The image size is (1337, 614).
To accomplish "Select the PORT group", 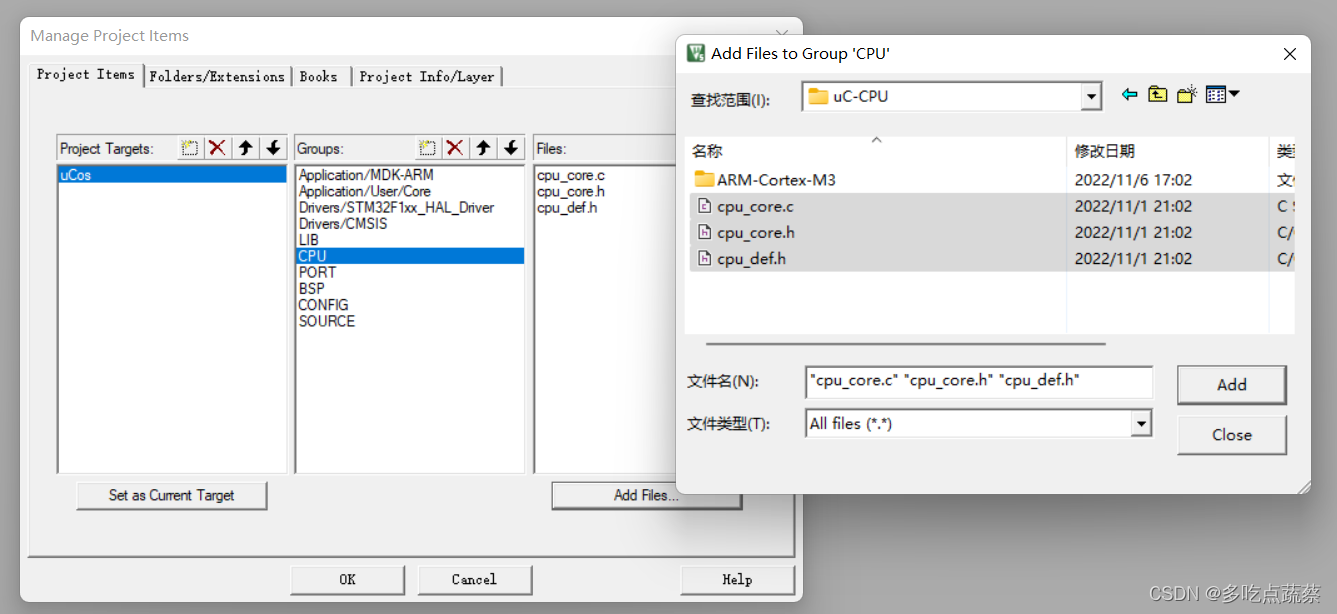I will 317,272.
